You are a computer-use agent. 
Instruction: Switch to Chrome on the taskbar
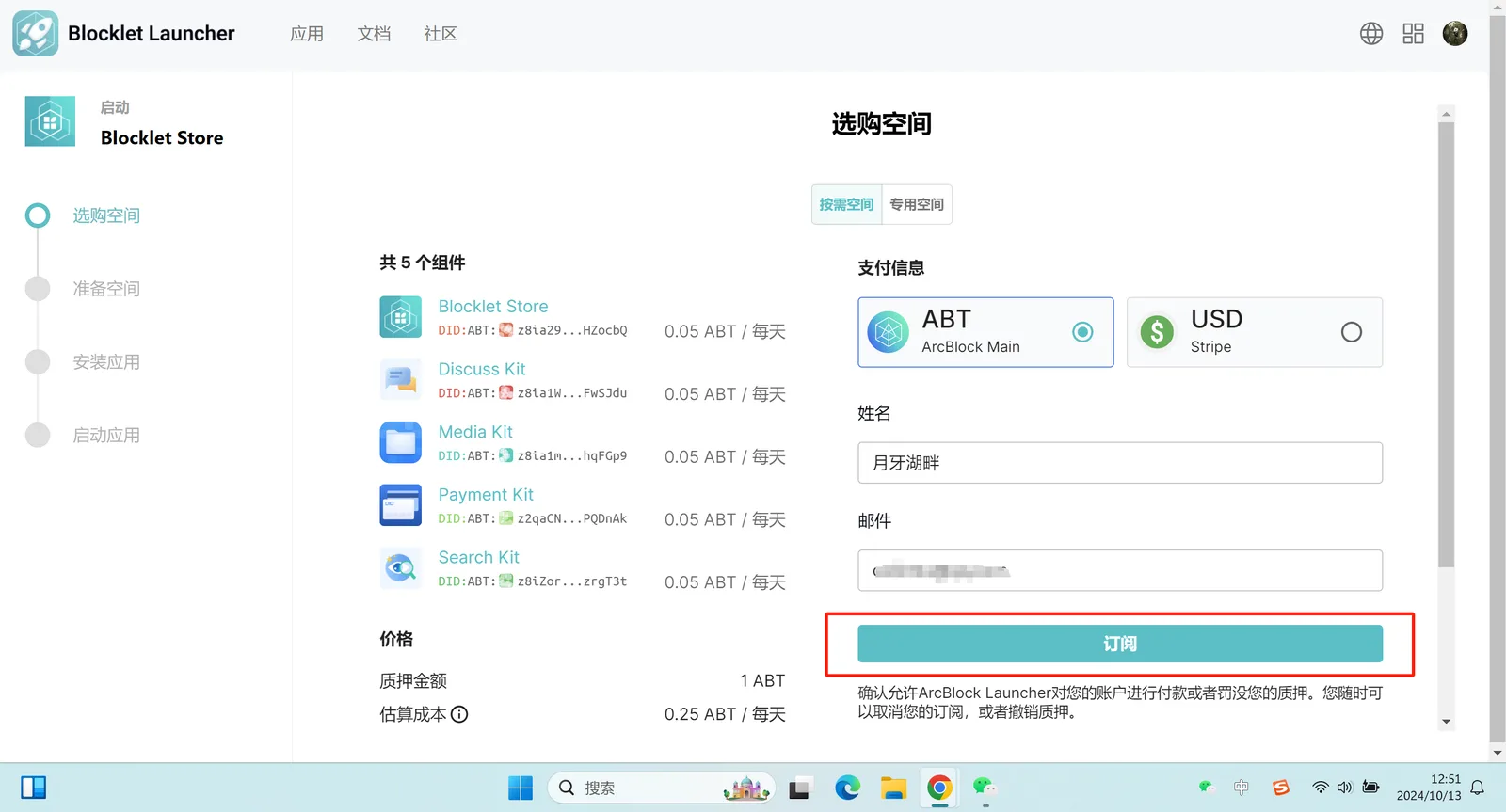[939, 788]
